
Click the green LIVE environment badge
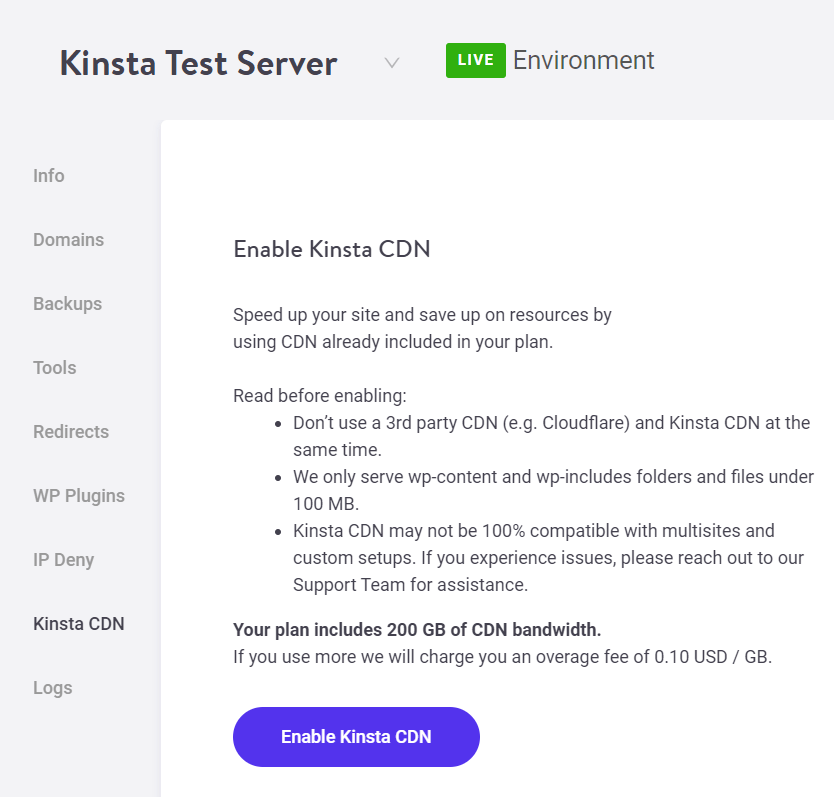[476, 61]
